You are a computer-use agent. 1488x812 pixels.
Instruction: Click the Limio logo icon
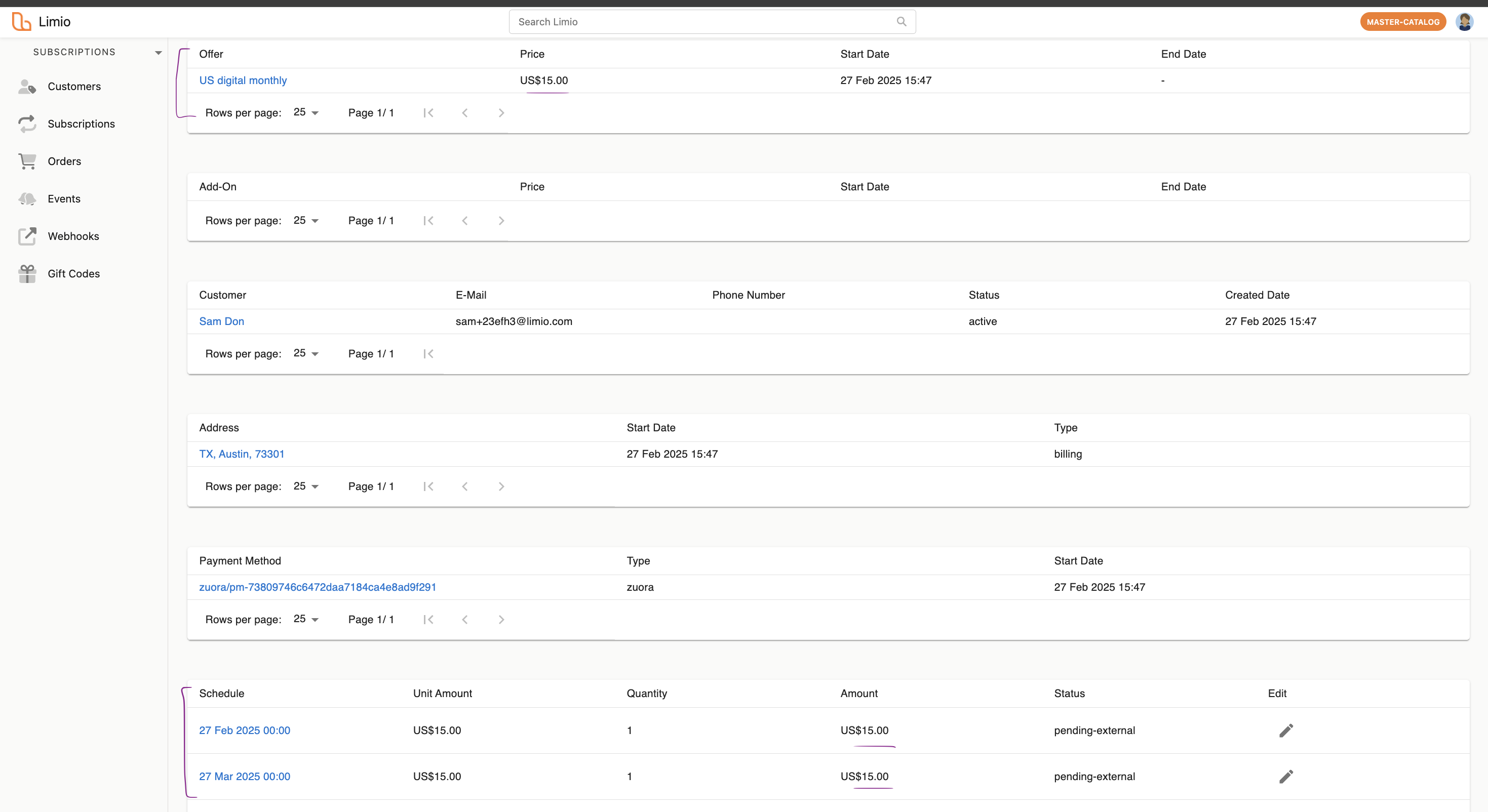click(21, 22)
